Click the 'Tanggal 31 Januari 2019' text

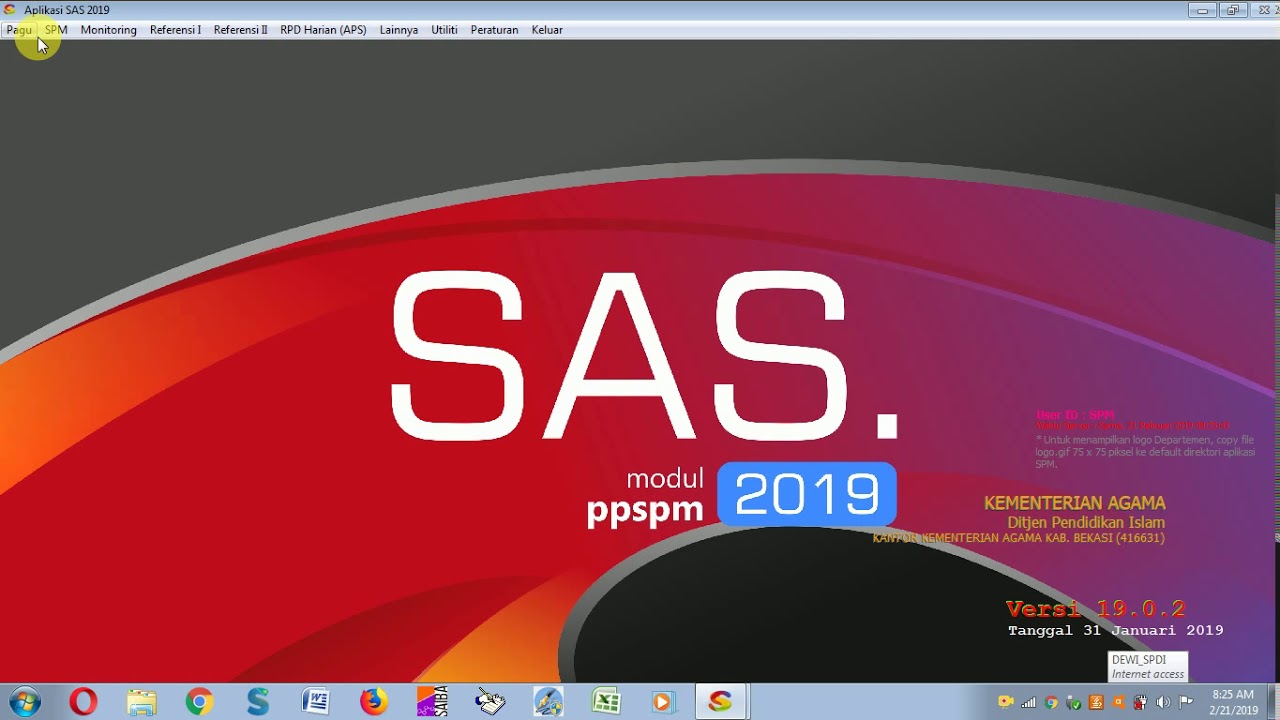coord(1116,630)
